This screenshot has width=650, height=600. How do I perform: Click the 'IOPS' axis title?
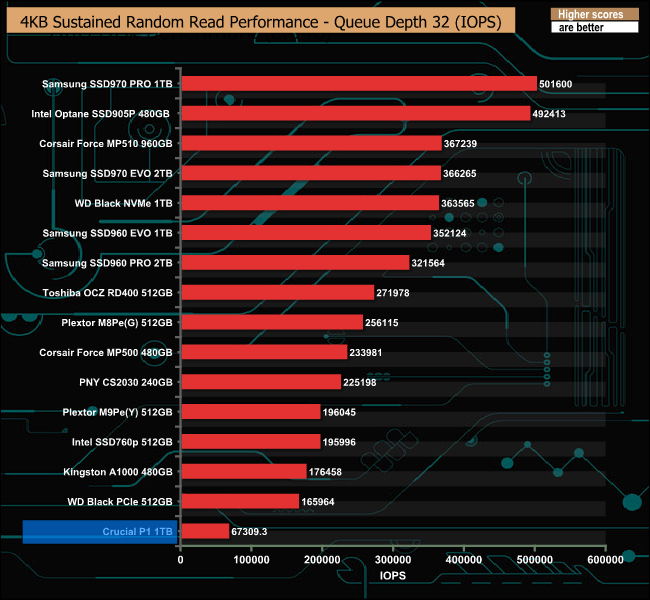[x=393, y=576]
